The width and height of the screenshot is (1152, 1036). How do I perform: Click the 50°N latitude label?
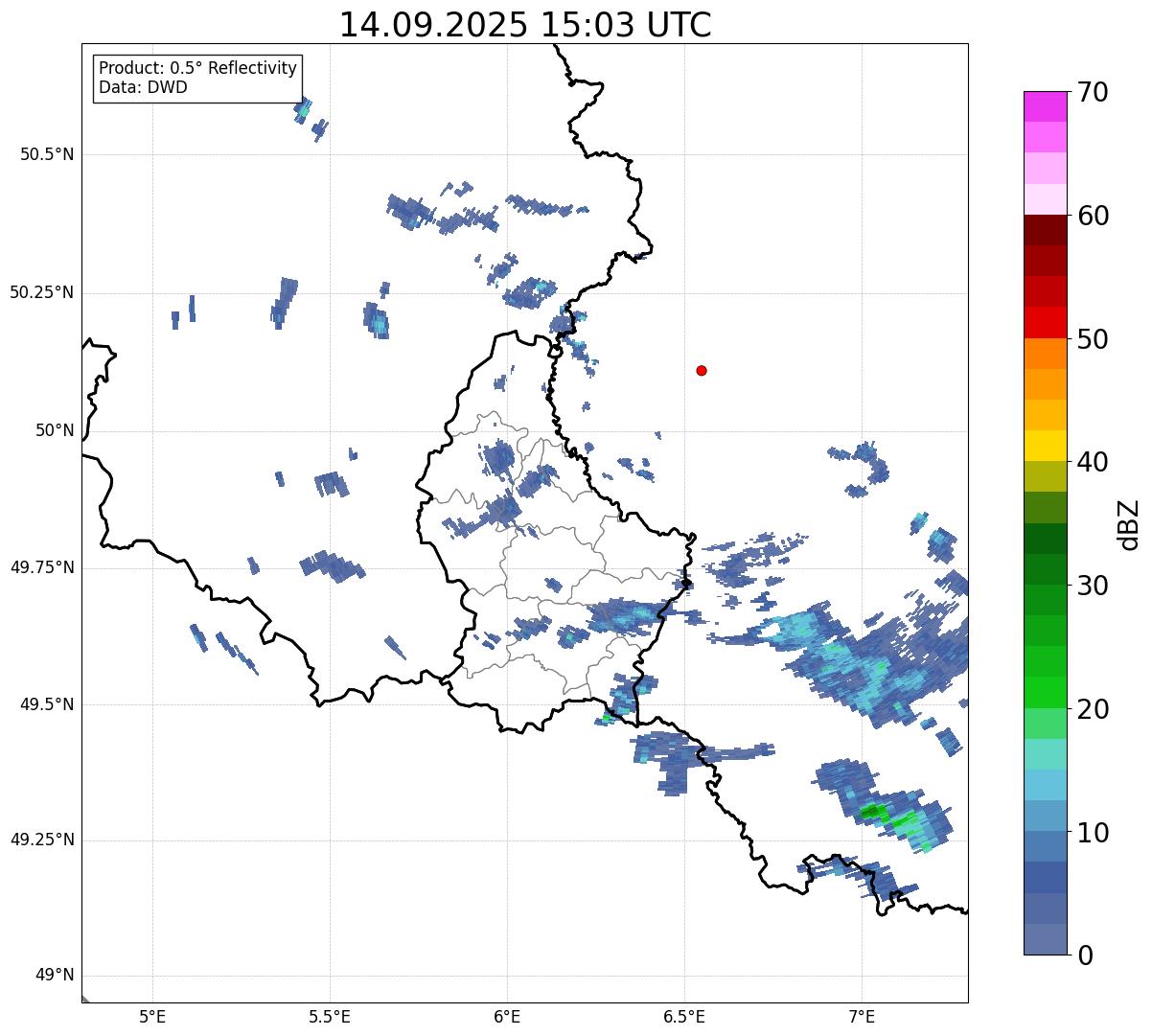pos(55,430)
